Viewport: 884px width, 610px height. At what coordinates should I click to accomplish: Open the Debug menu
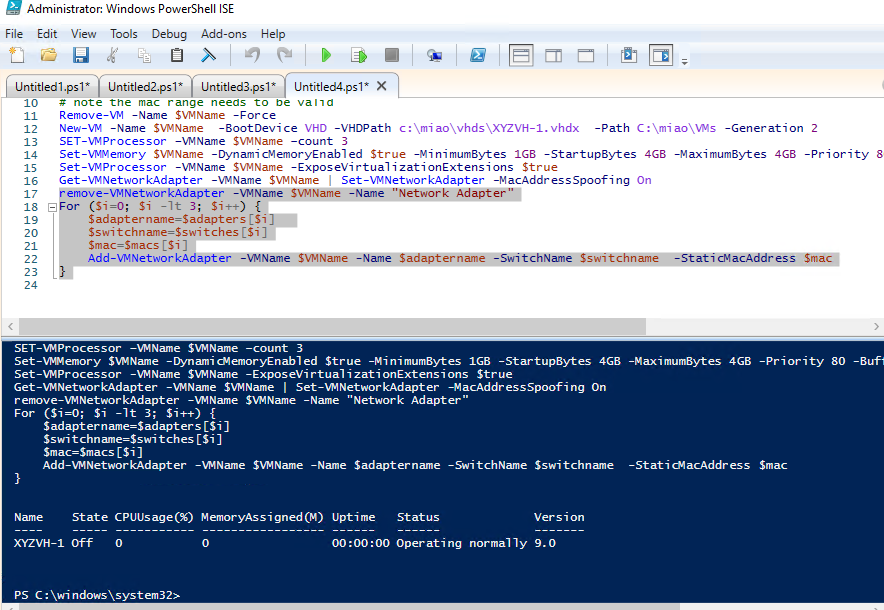[169, 34]
